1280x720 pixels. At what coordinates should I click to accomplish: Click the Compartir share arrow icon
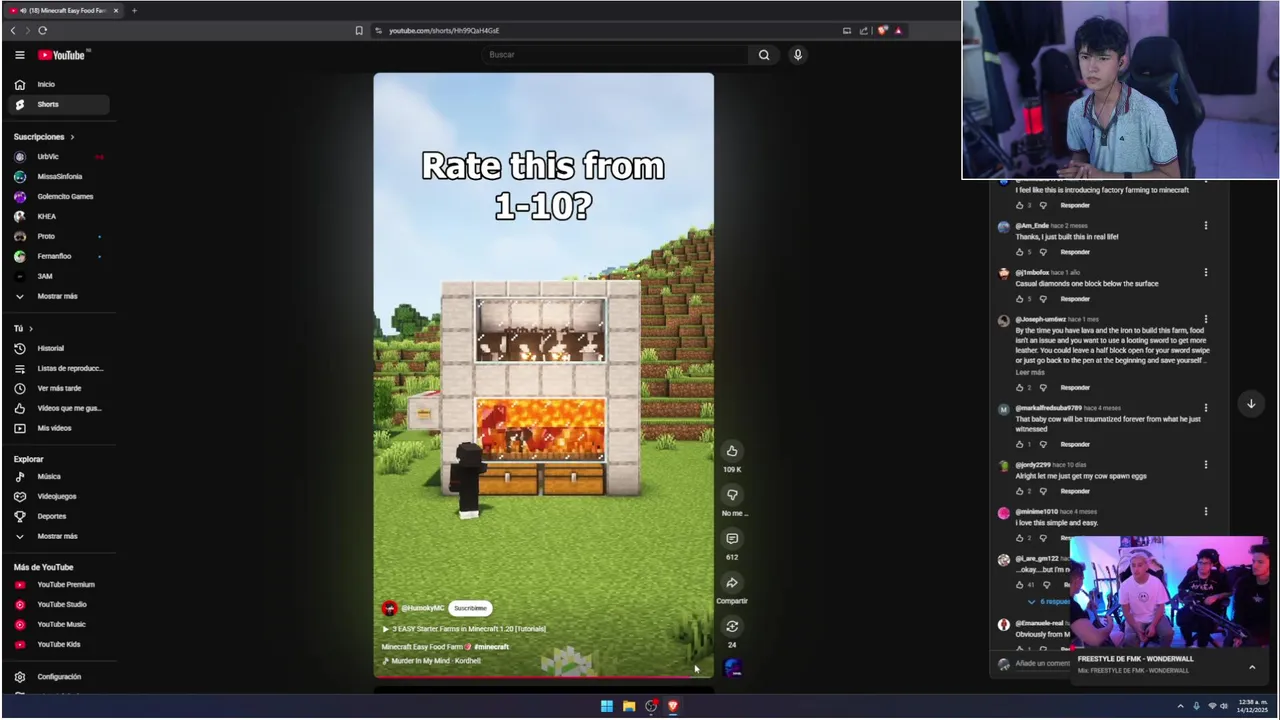[732, 583]
